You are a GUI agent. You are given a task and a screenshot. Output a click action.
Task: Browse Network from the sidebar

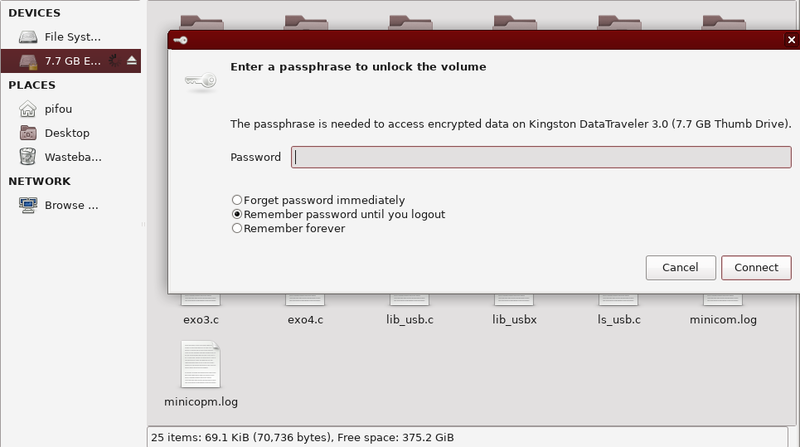[x=71, y=206]
